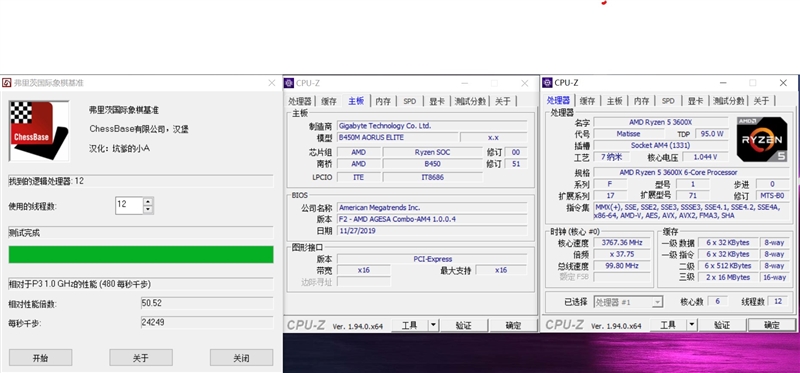800x373 pixels.
Task: Click B450M AORUS ELITE model field
Action: [x=397, y=137]
